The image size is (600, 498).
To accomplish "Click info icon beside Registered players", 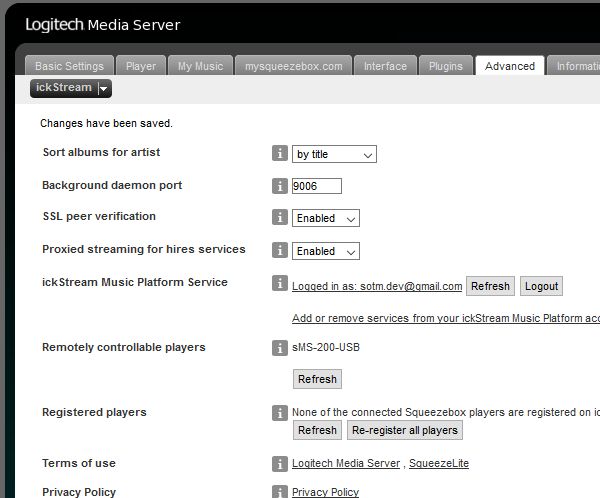I will tap(280, 413).
